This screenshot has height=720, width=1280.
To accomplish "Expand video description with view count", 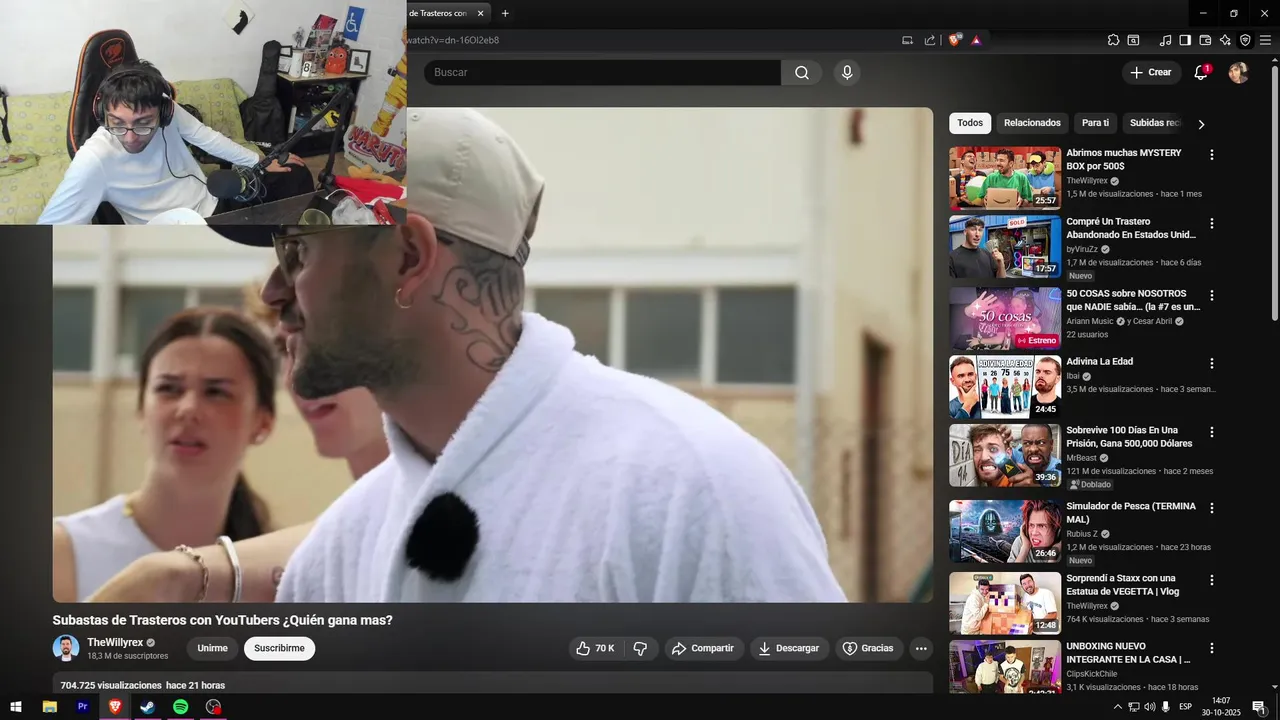I will (x=492, y=684).
